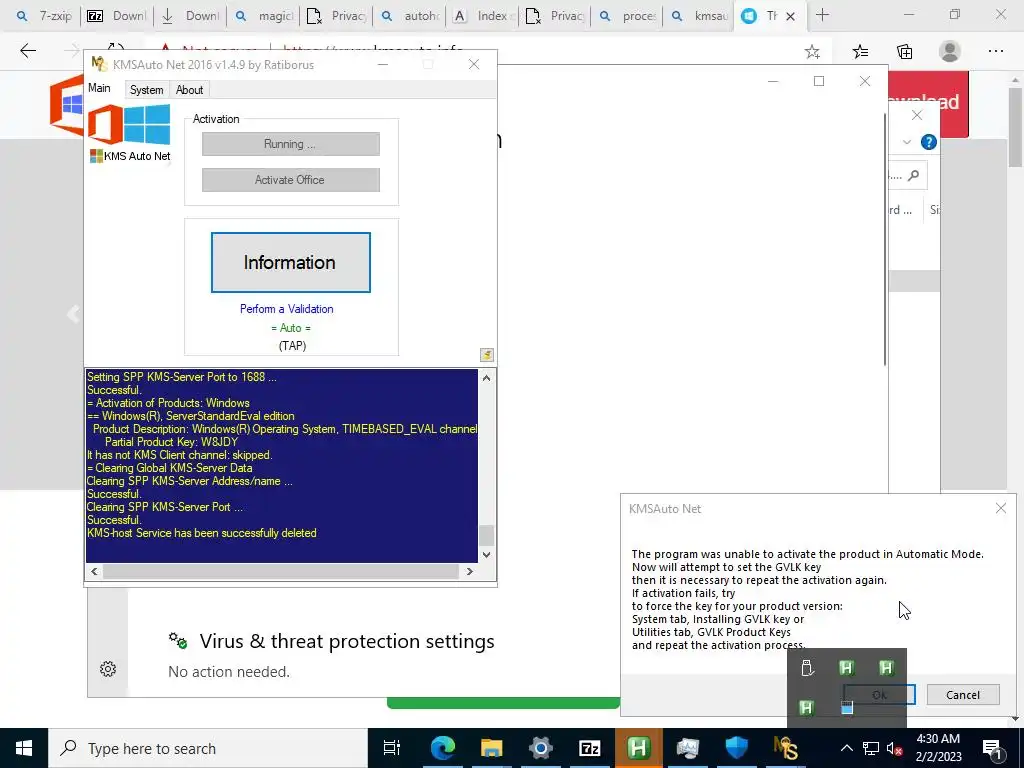Open Edge Settings and more menu

[995, 52]
